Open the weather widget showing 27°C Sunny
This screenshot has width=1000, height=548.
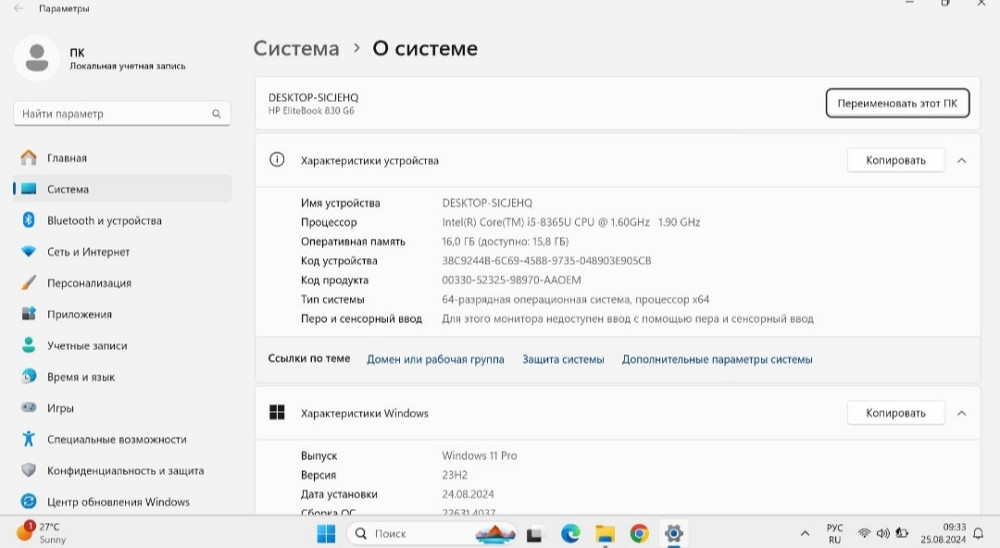click(x=41, y=533)
